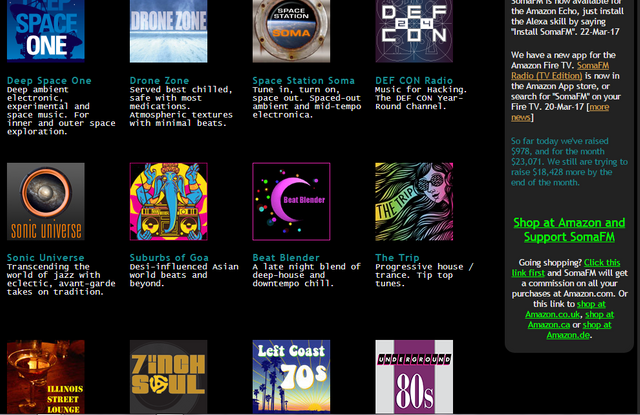Click the Amazon Echo Alexa skill news text
640x415 pixels.
[567, 16]
